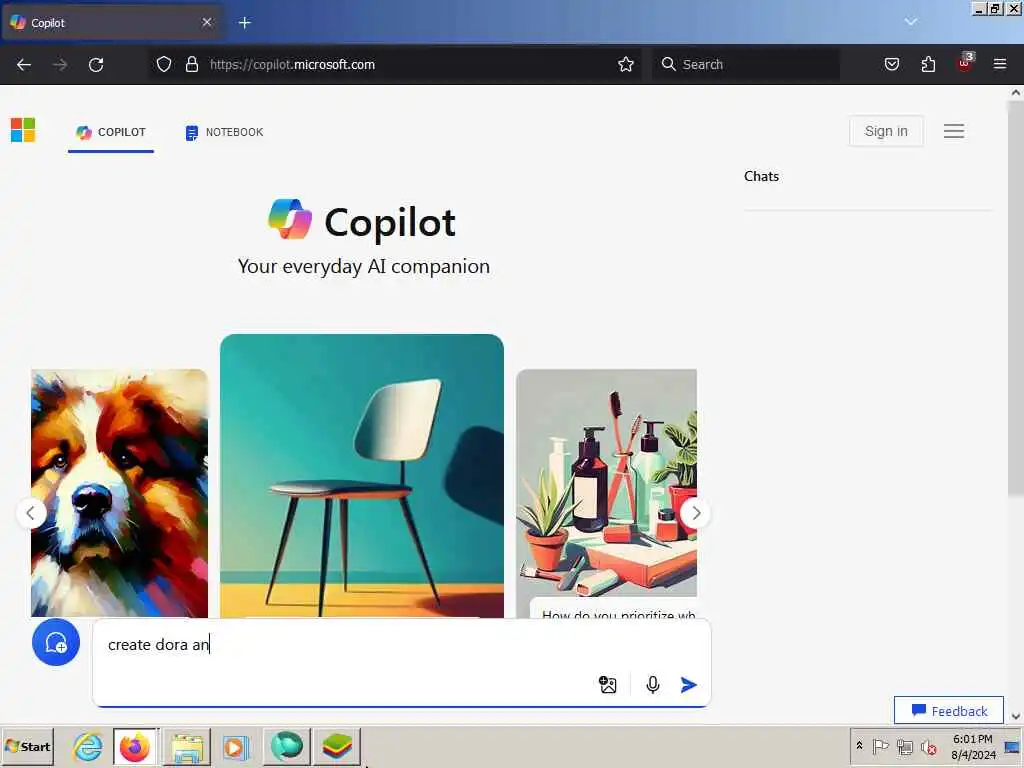
Task: Click the Firefox forward arrow
Action: (60, 65)
